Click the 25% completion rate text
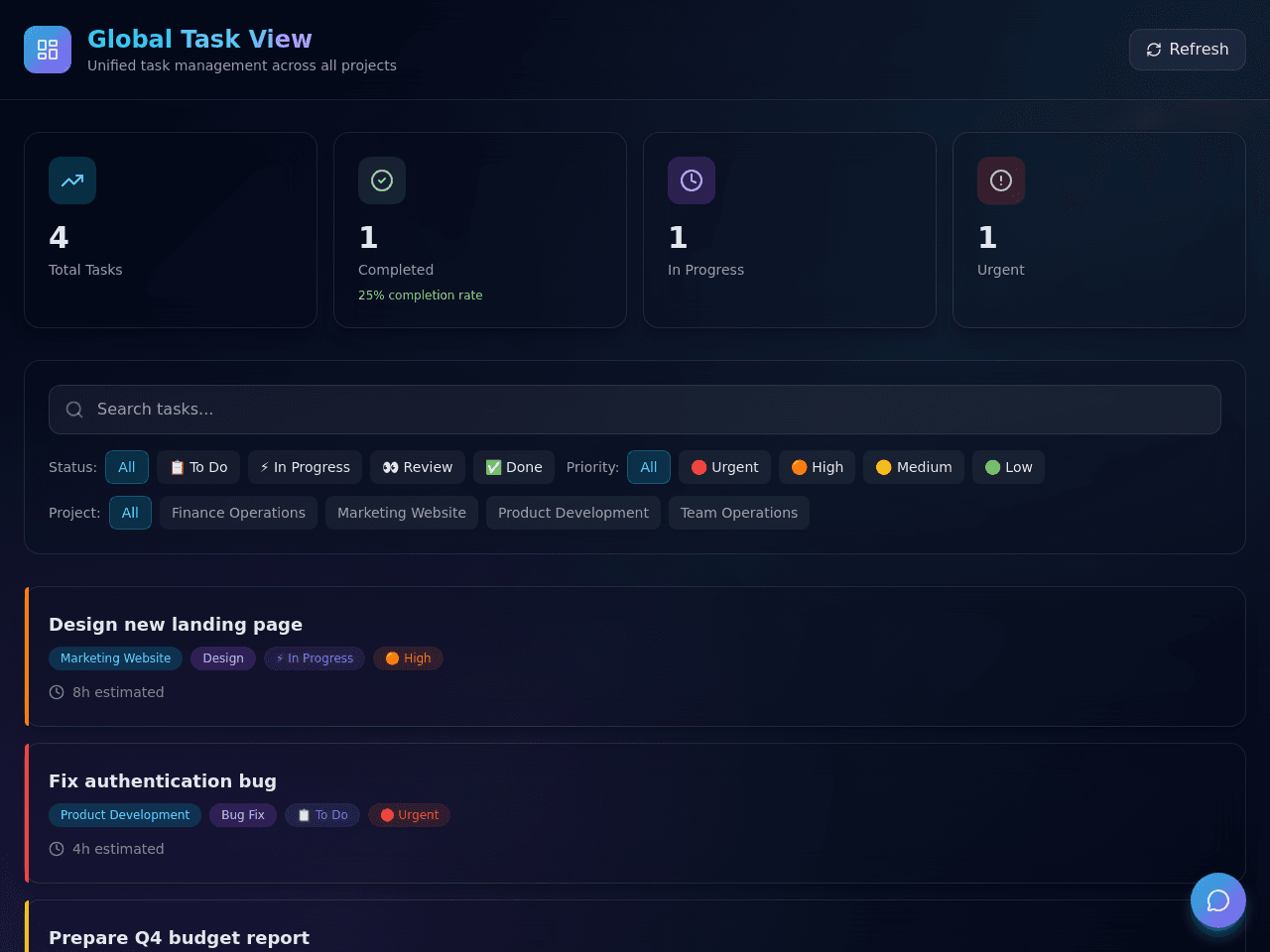The image size is (1270, 952). click(421, 296)
